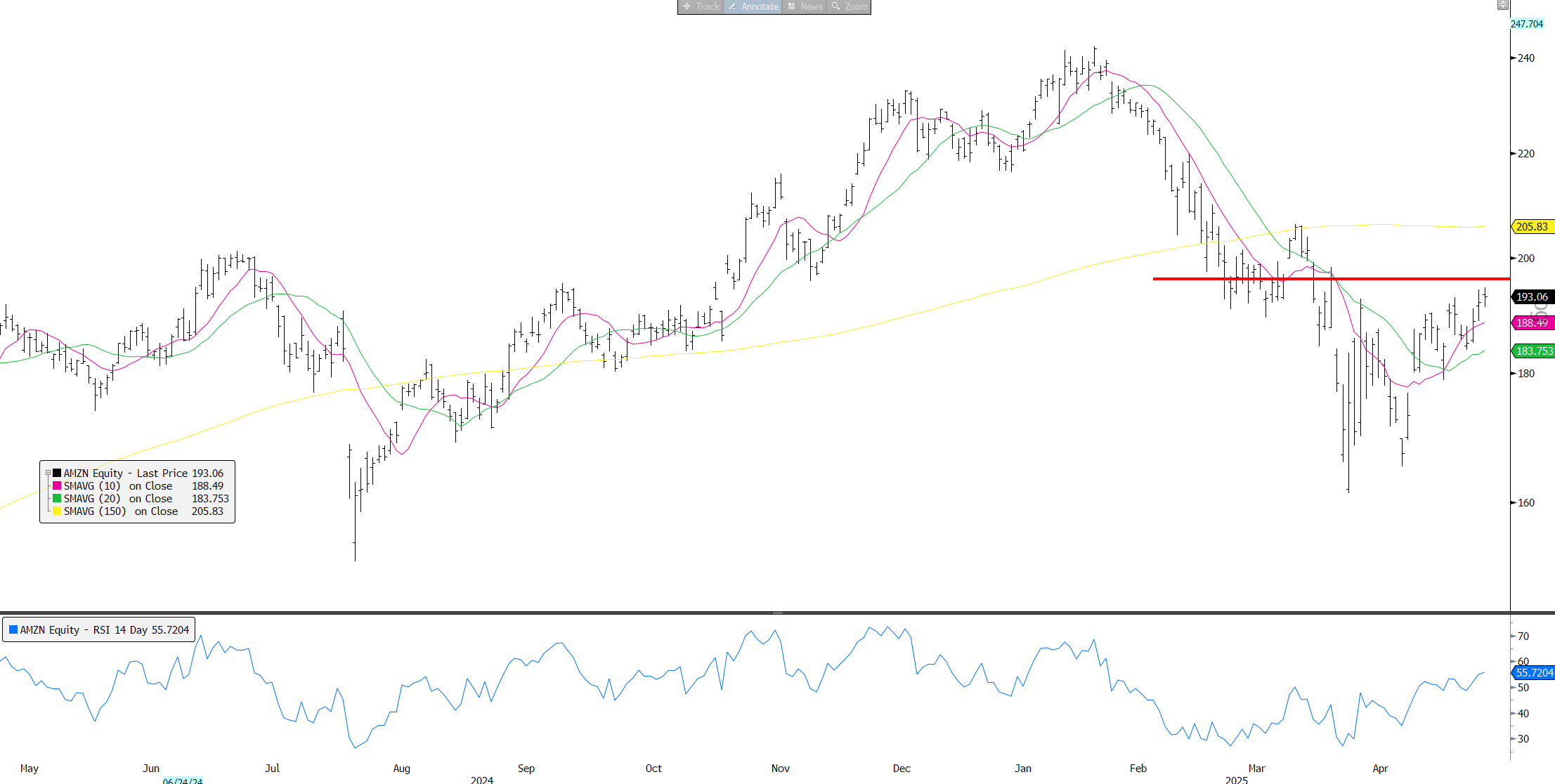Image resolution: width=1555 pixels, height=784 pixels.
Task: Click yellow SMAVG (150) color swatch
Action: pyautogui.click(x=57, y=511)
